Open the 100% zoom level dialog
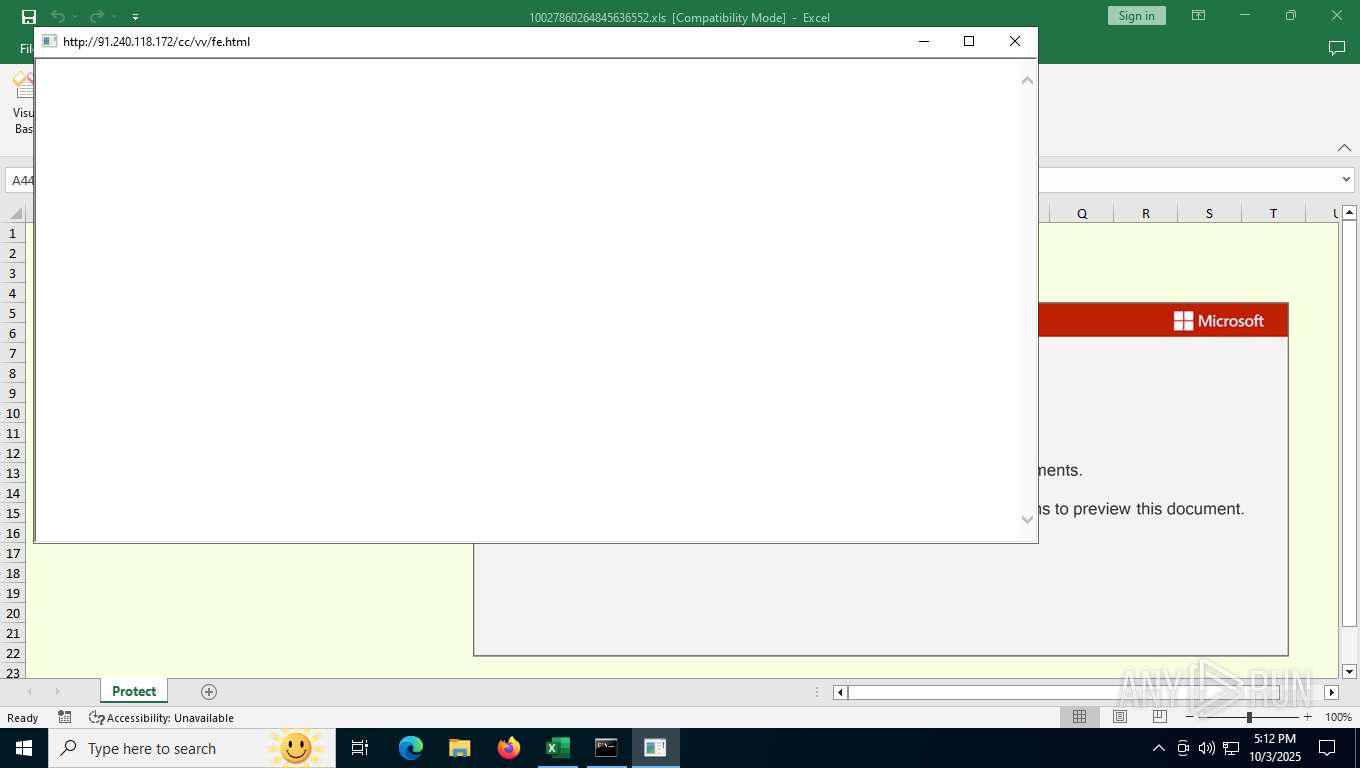Viewport: 1360px width, 768px height. tap(1338, 717)
